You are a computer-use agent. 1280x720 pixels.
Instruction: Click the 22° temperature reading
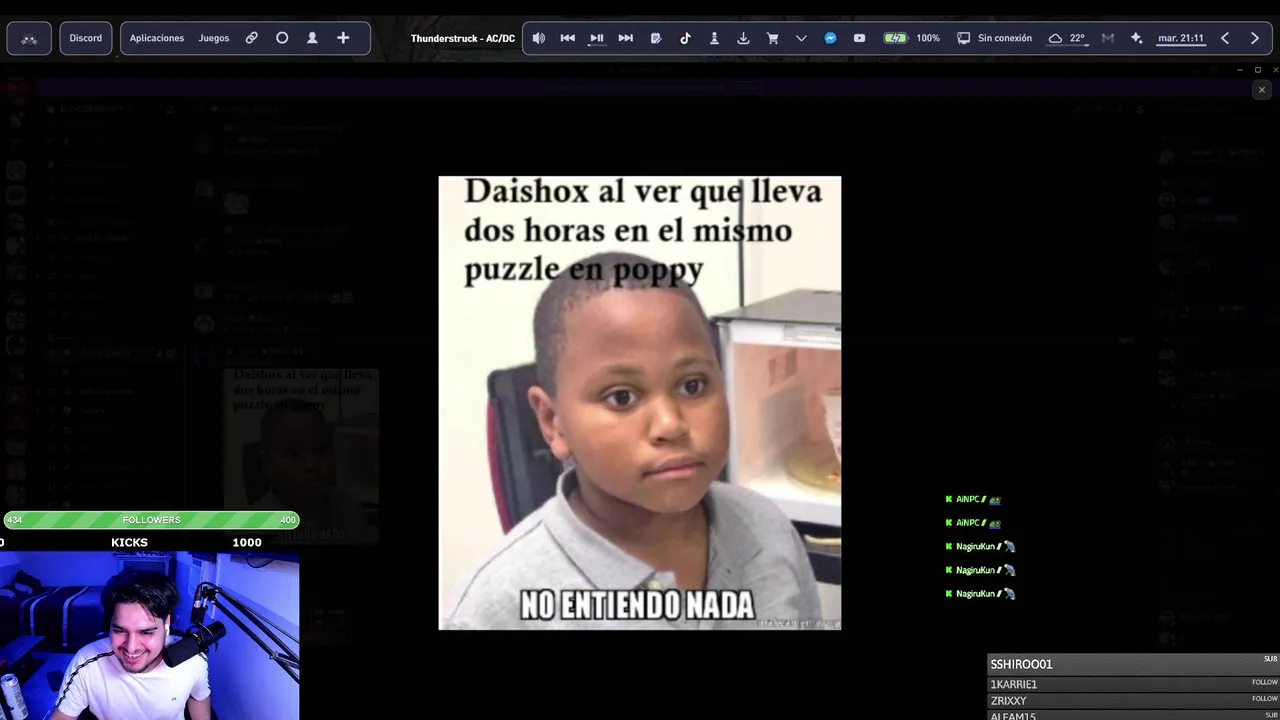1077,38
